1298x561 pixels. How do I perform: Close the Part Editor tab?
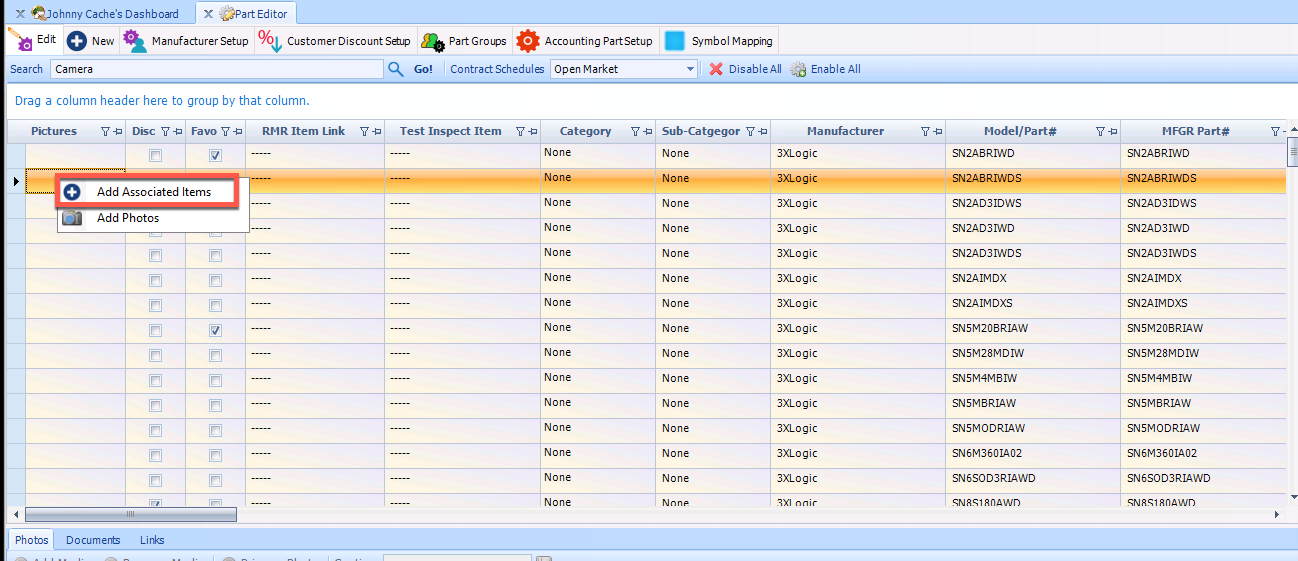[208, 14]
